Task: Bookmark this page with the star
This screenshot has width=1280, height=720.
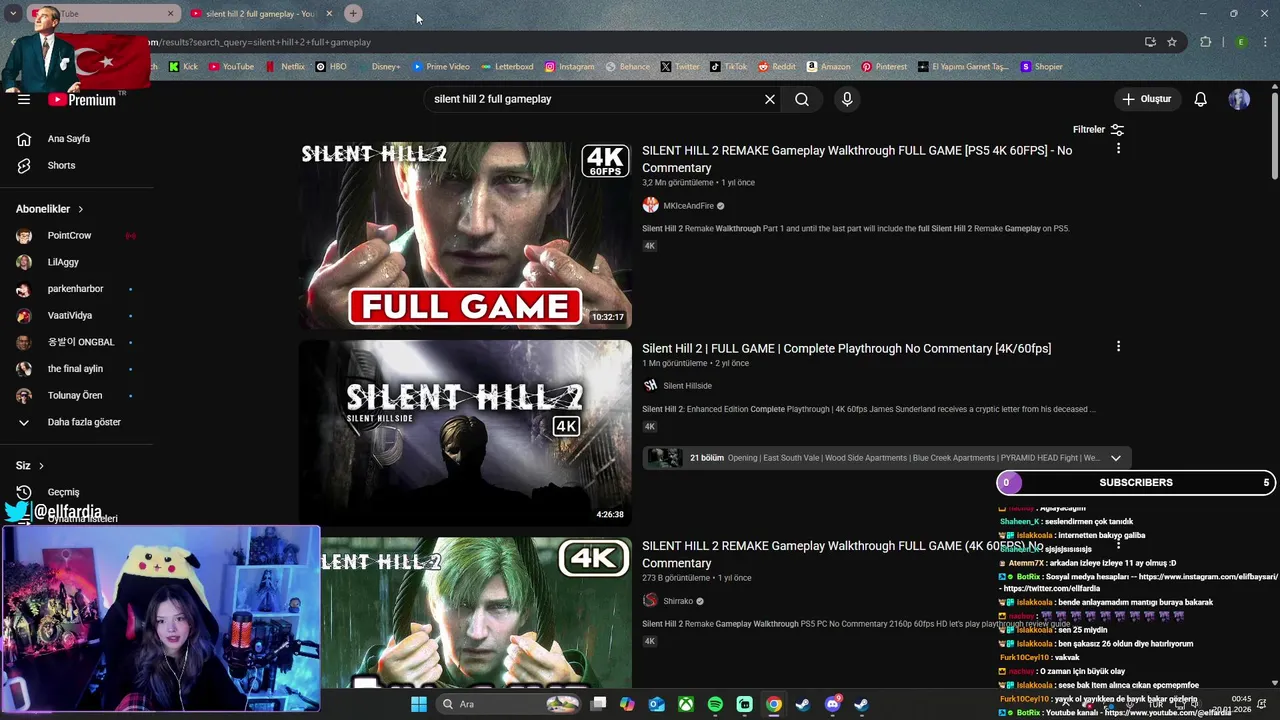Action: coord(1172,42)
